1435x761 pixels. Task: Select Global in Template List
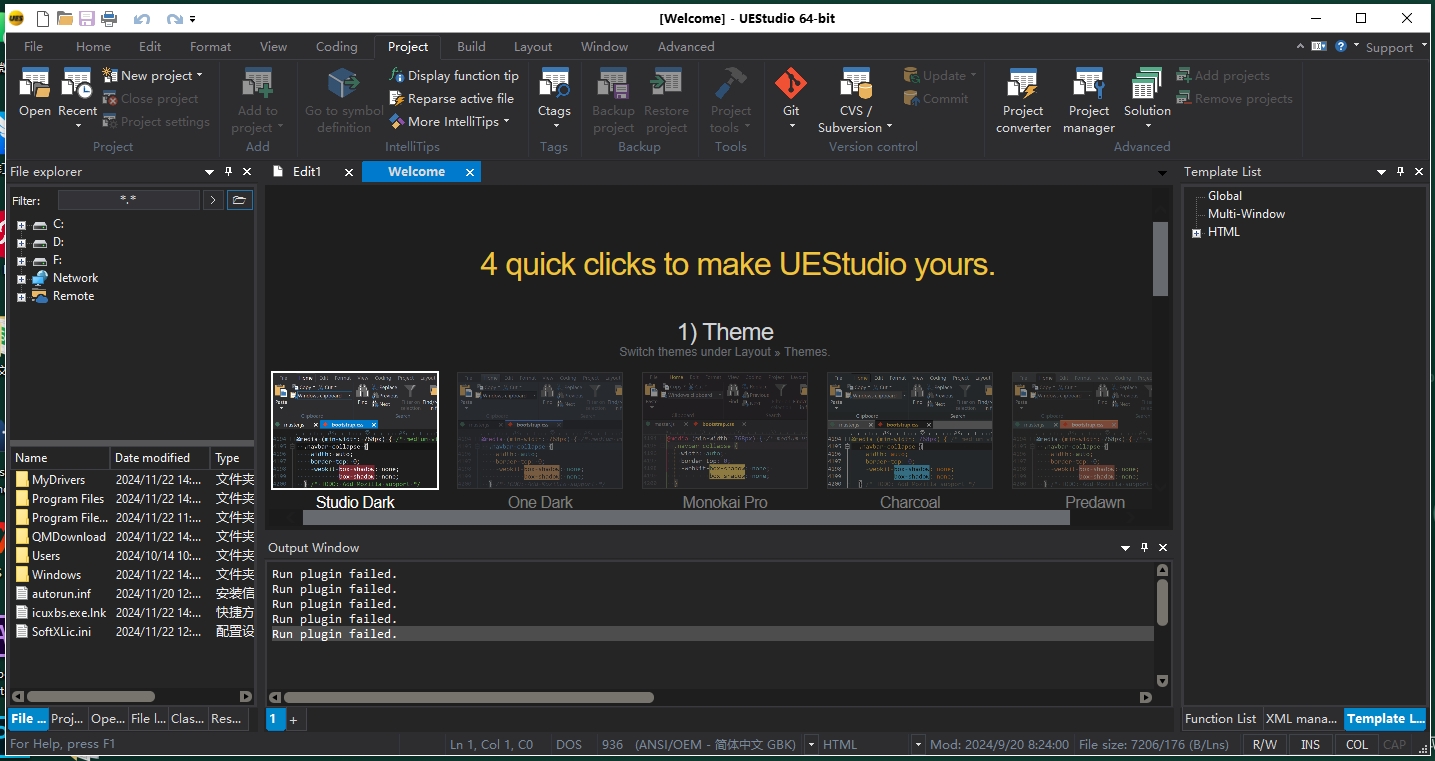coord(1224,196)
